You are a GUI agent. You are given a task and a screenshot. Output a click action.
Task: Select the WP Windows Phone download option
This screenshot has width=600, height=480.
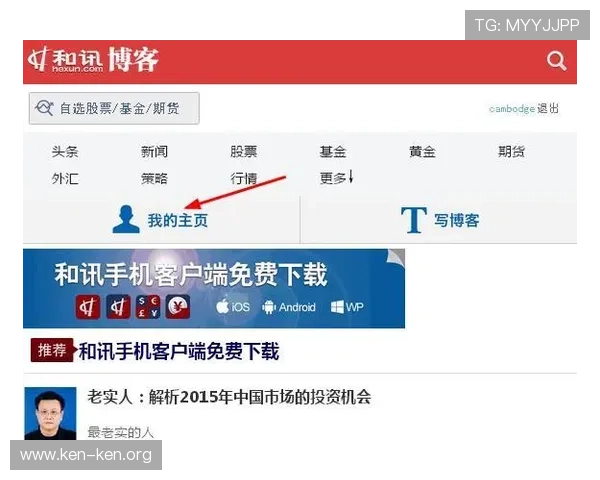pos(347,307)
